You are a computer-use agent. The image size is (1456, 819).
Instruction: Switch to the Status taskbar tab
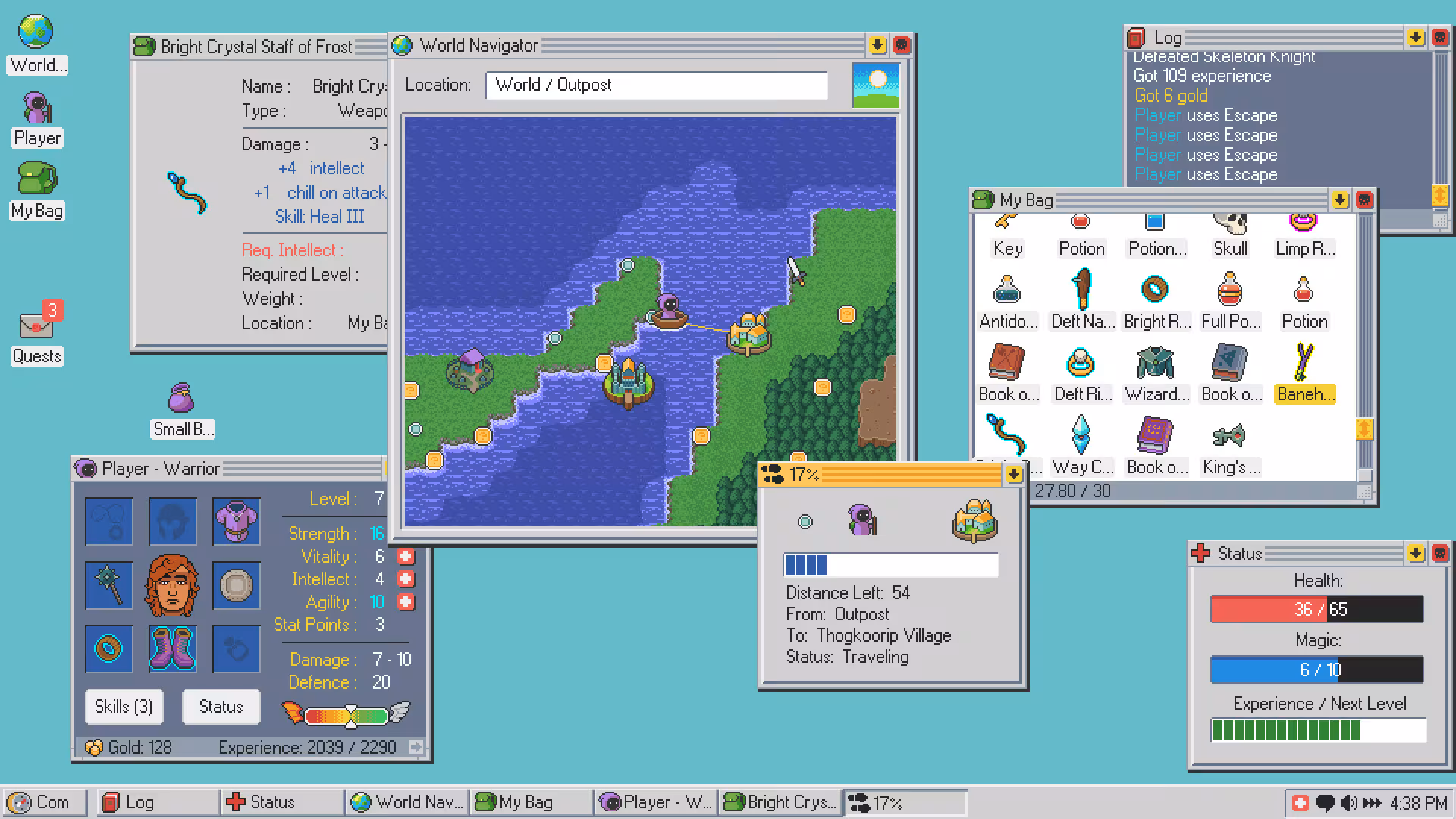pos(282,802)
